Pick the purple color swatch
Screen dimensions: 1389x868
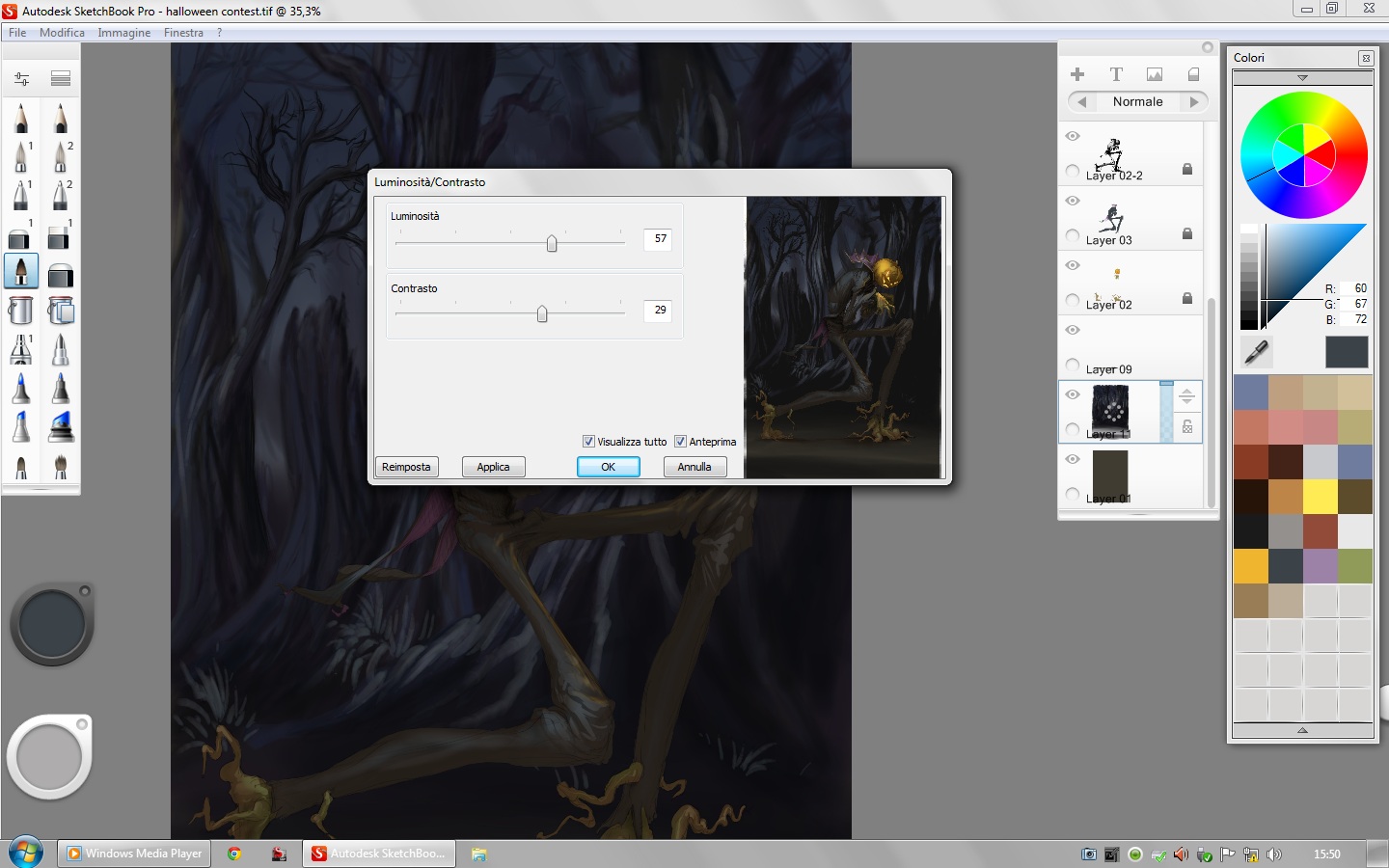click(1320, 566)
